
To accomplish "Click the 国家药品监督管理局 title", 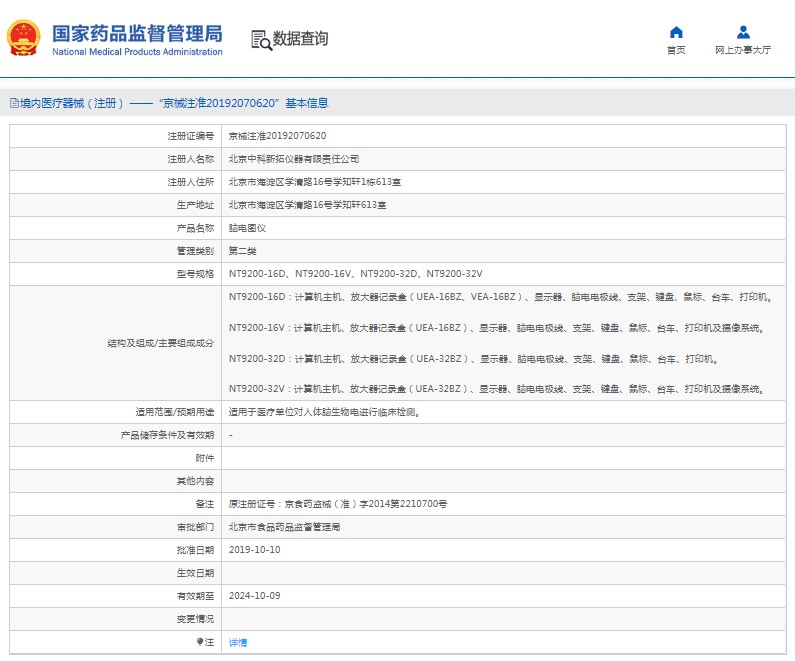I will point(137,33).
